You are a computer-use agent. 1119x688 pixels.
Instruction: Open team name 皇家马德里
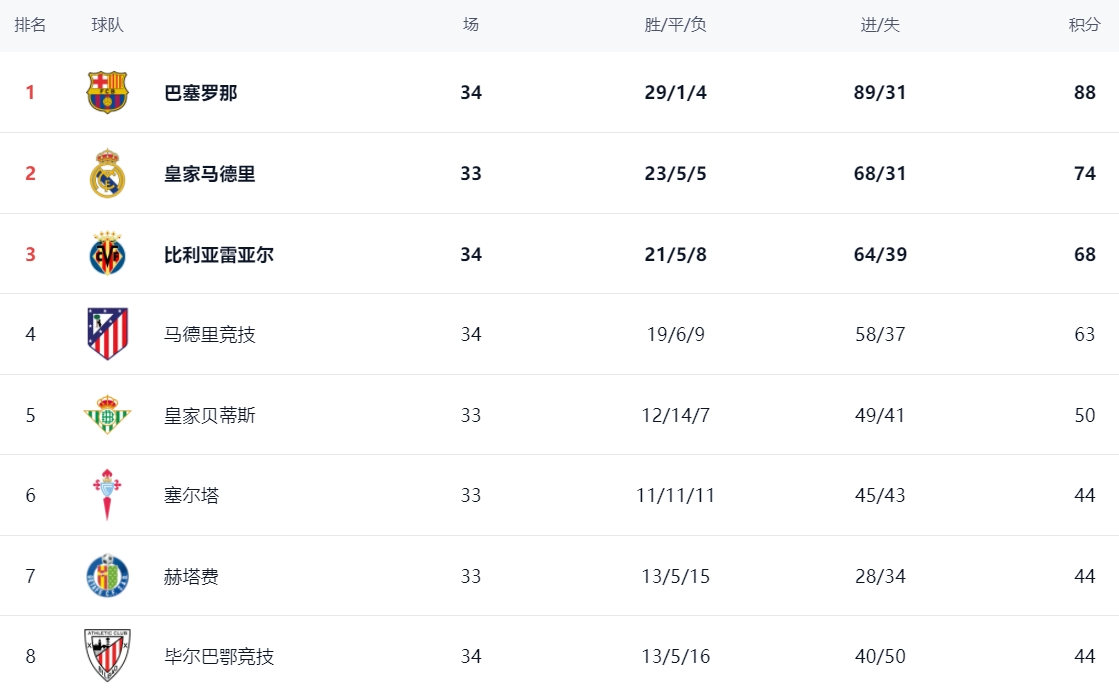tap(210, 173)
